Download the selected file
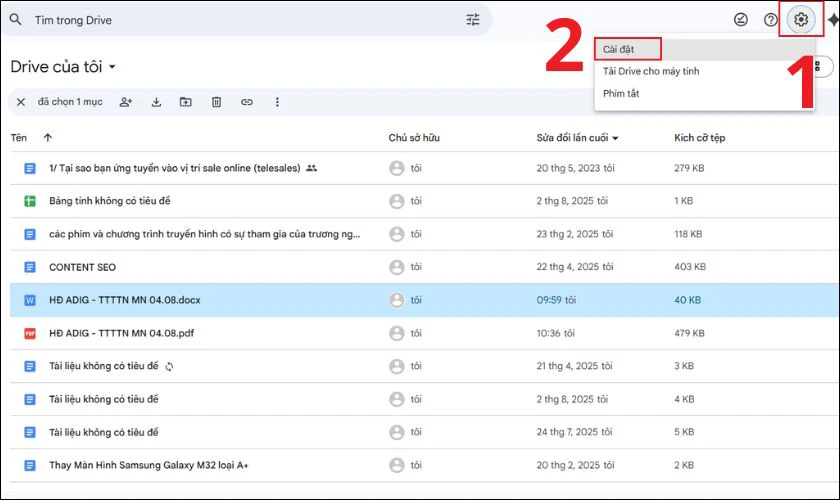The height and width of the screenshot is (500, 840). [156, 102]
